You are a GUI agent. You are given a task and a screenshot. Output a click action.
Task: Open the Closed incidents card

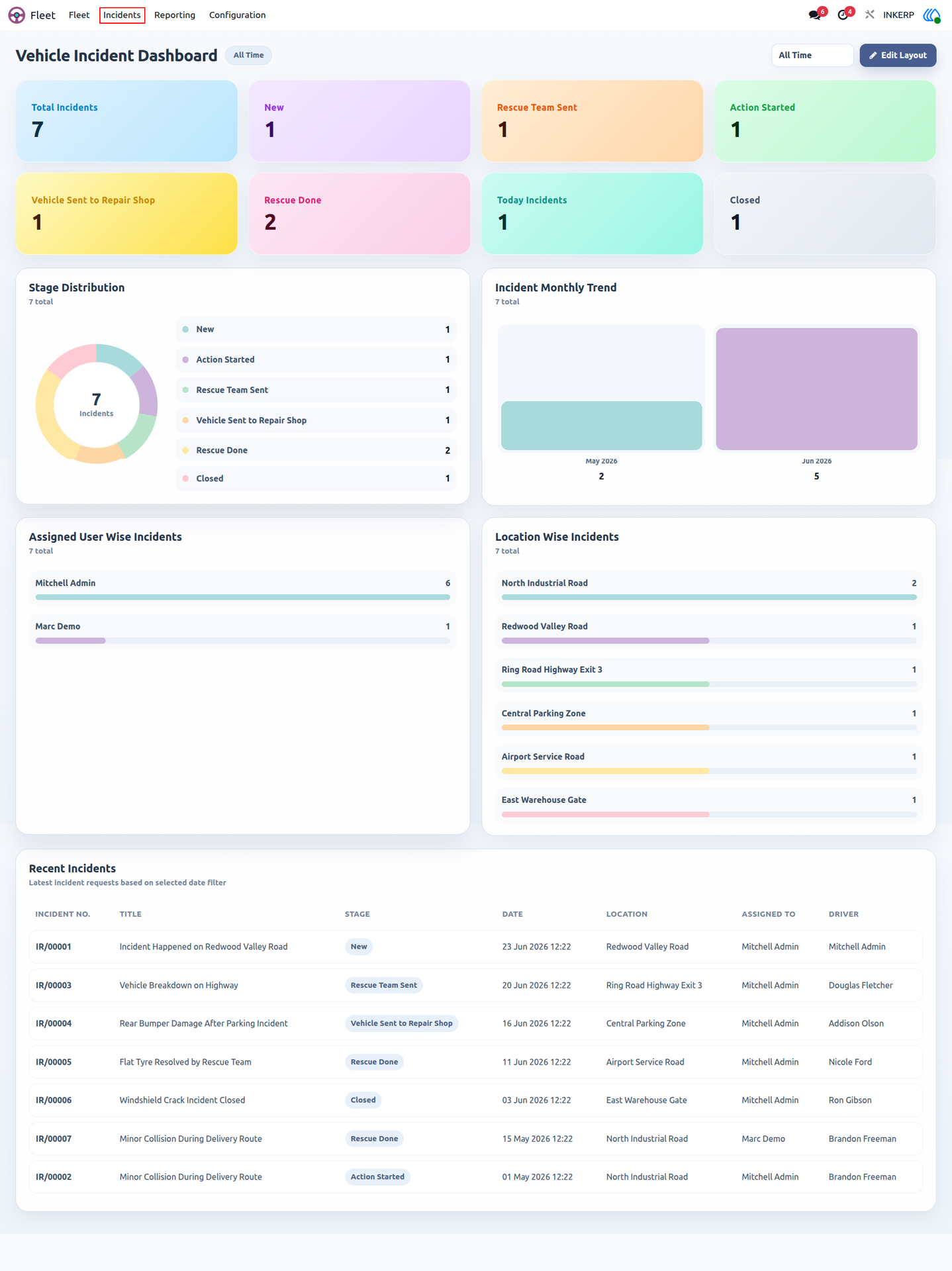tap(825, 214)
